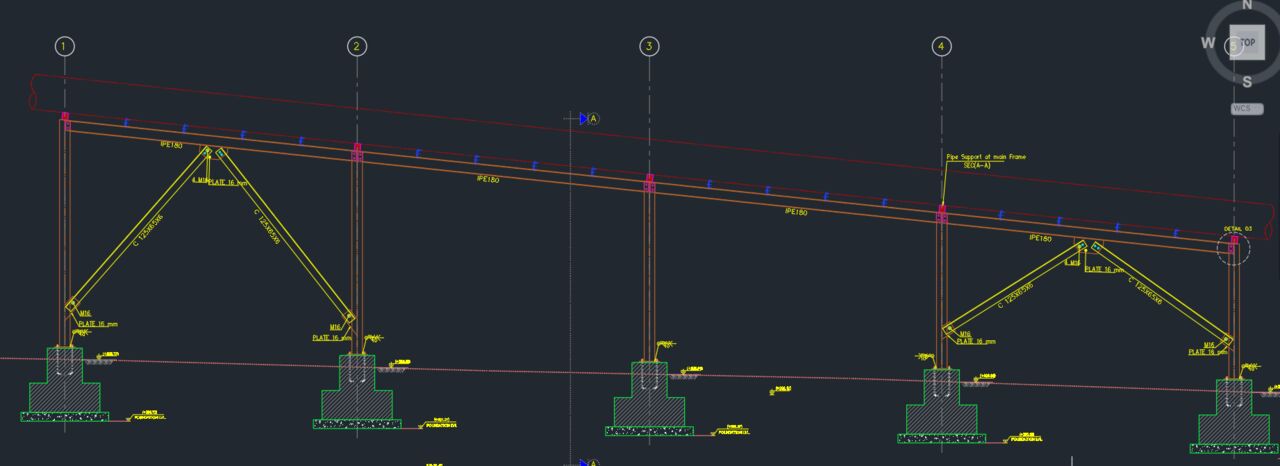Viewport: 1280px width, 466px height.
Task: Select the dashed DETAIL 03 callout circle
Action: (x=1233, y=248)
